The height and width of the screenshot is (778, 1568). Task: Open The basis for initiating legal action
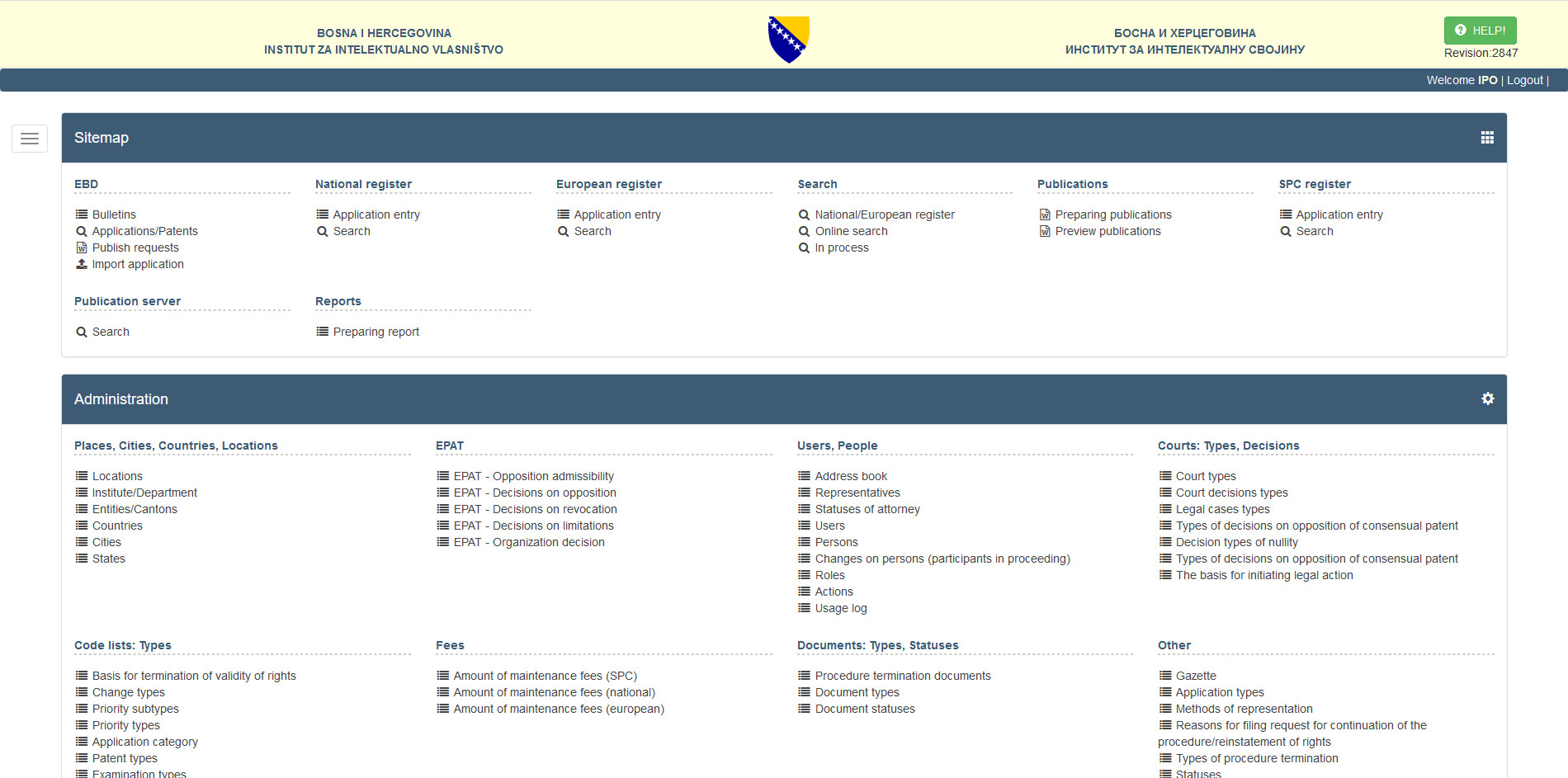(x=1264, y=575)
